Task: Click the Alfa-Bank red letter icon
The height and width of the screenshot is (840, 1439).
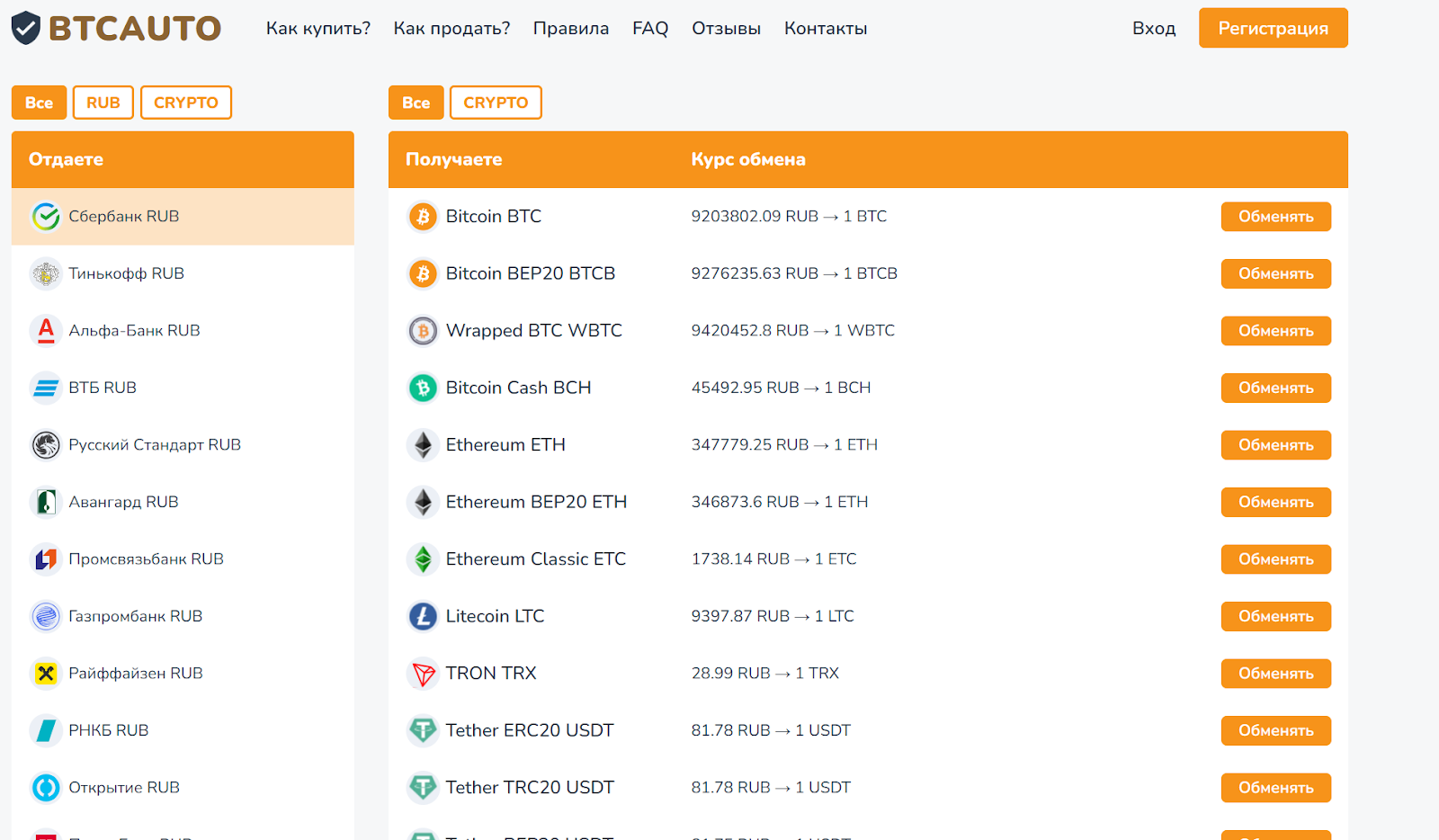Action: pos(46,331)
